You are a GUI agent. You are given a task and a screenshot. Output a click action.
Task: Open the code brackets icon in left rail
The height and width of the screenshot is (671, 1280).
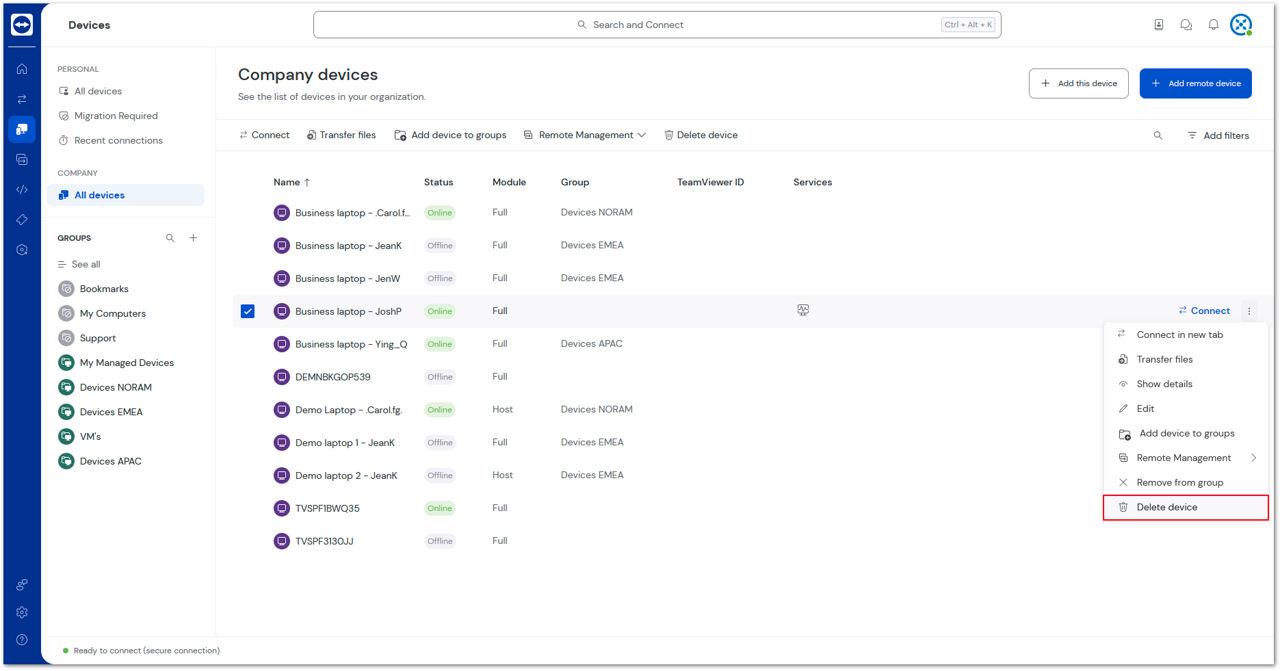22,189
